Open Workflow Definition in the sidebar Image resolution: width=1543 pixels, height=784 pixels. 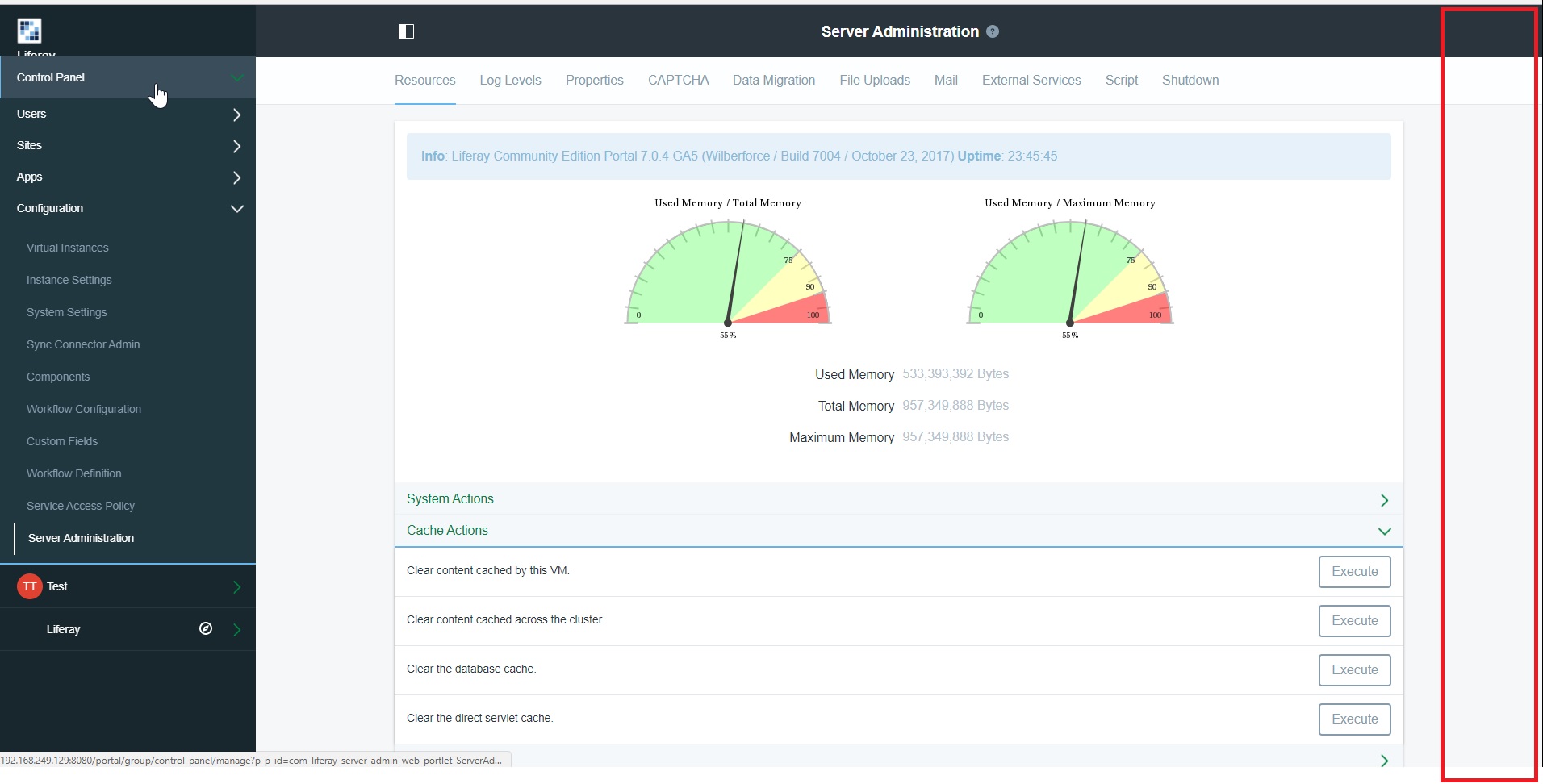point(73,473)
